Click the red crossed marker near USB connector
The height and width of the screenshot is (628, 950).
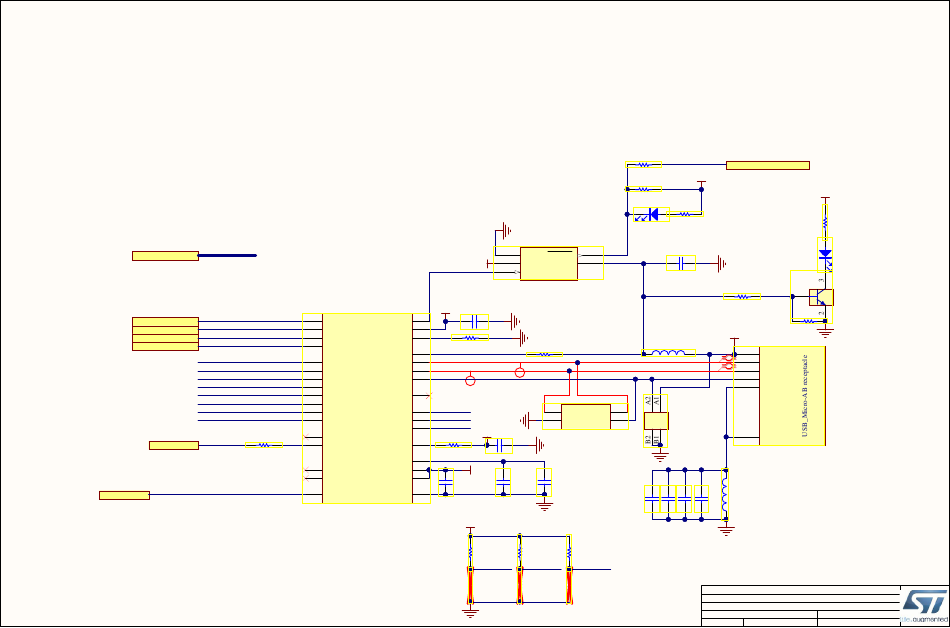click(x=728, y=364)
